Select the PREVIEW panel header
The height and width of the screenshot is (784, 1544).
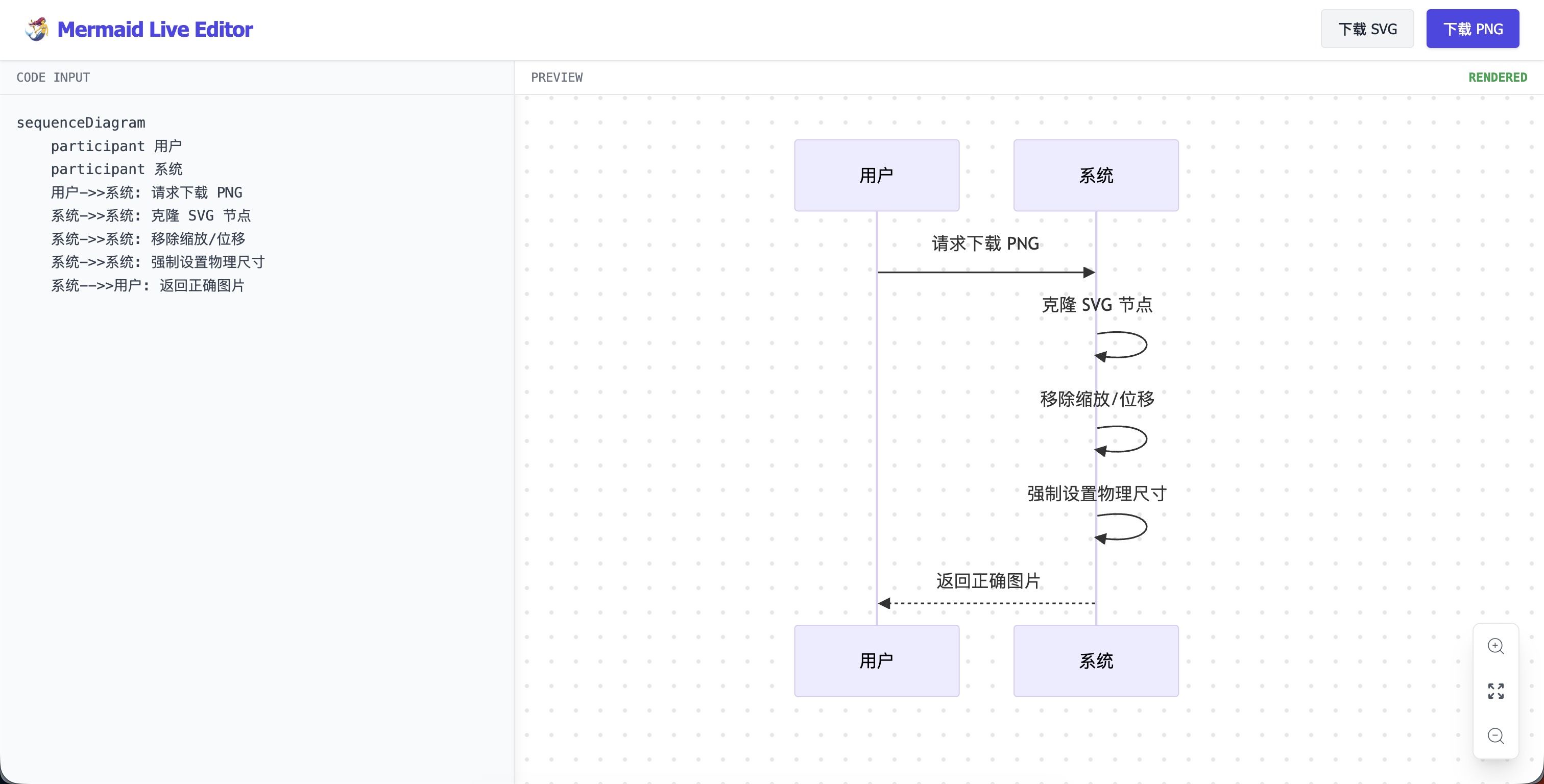[x=556, y=77]
